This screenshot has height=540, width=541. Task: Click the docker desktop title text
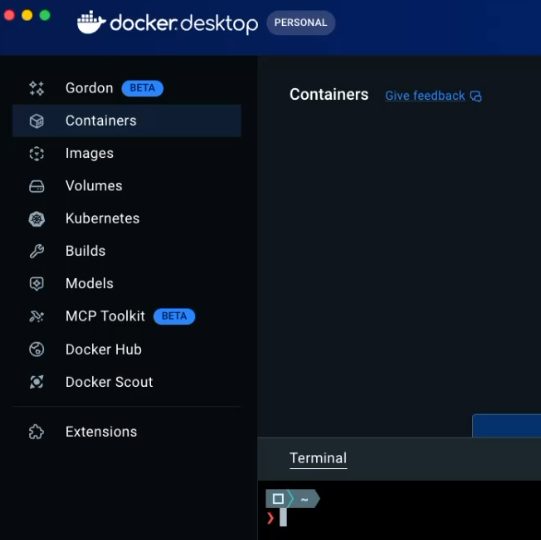pos(184,23)
